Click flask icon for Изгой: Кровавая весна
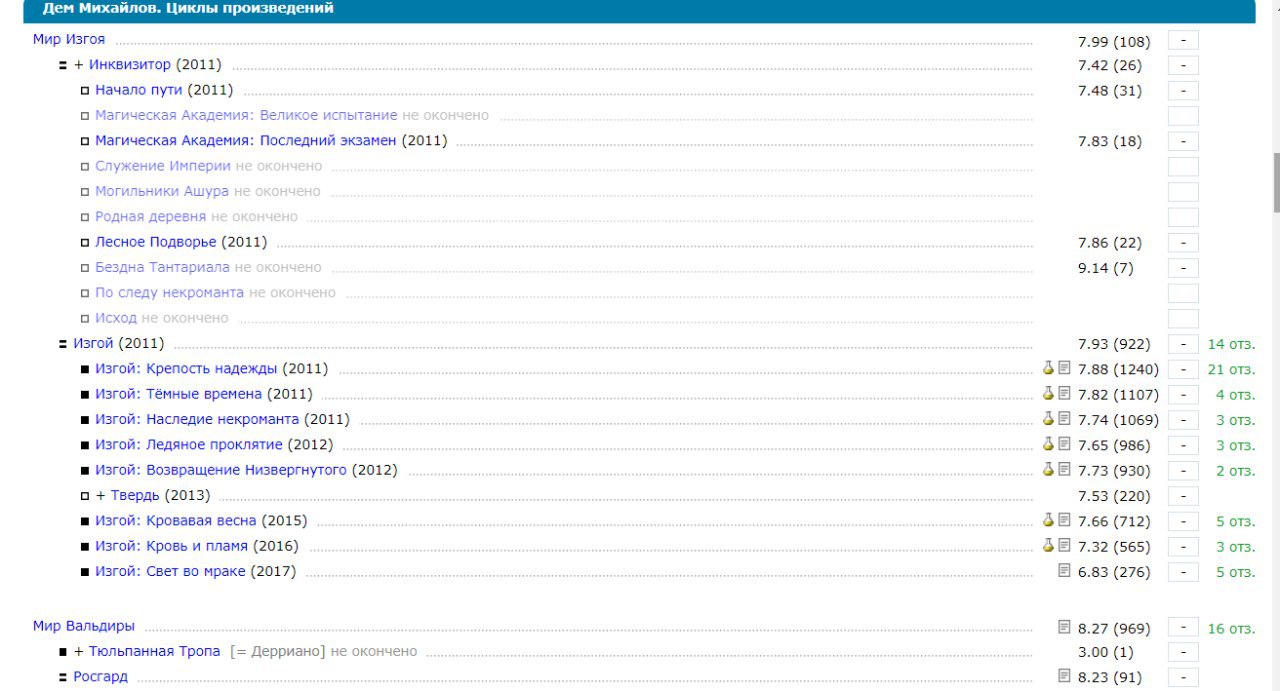 point(1049,520)
